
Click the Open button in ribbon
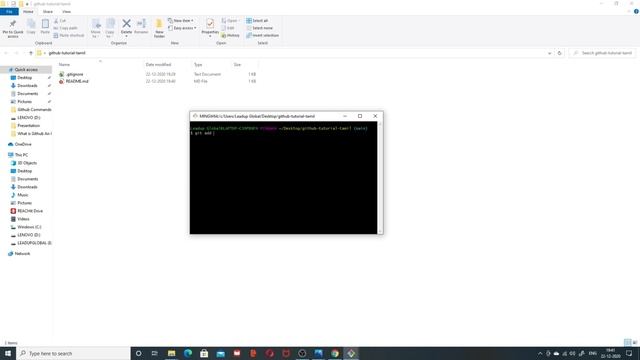[230, 20]
